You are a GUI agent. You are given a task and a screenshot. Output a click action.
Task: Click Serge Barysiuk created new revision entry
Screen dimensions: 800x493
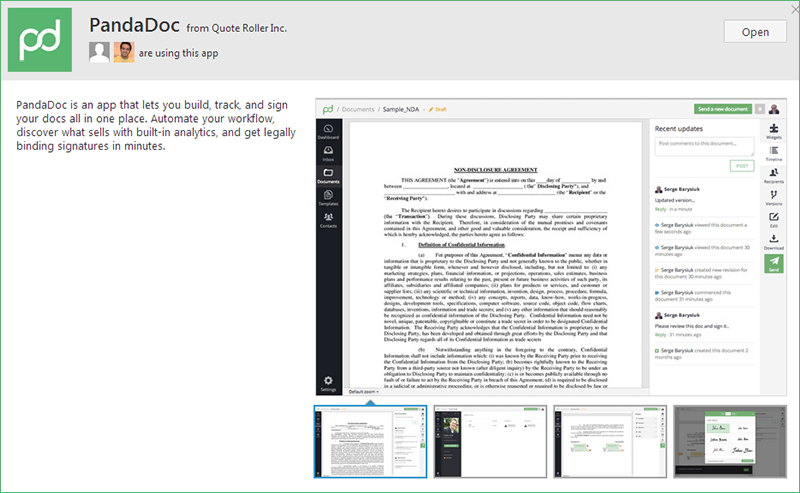702,273
